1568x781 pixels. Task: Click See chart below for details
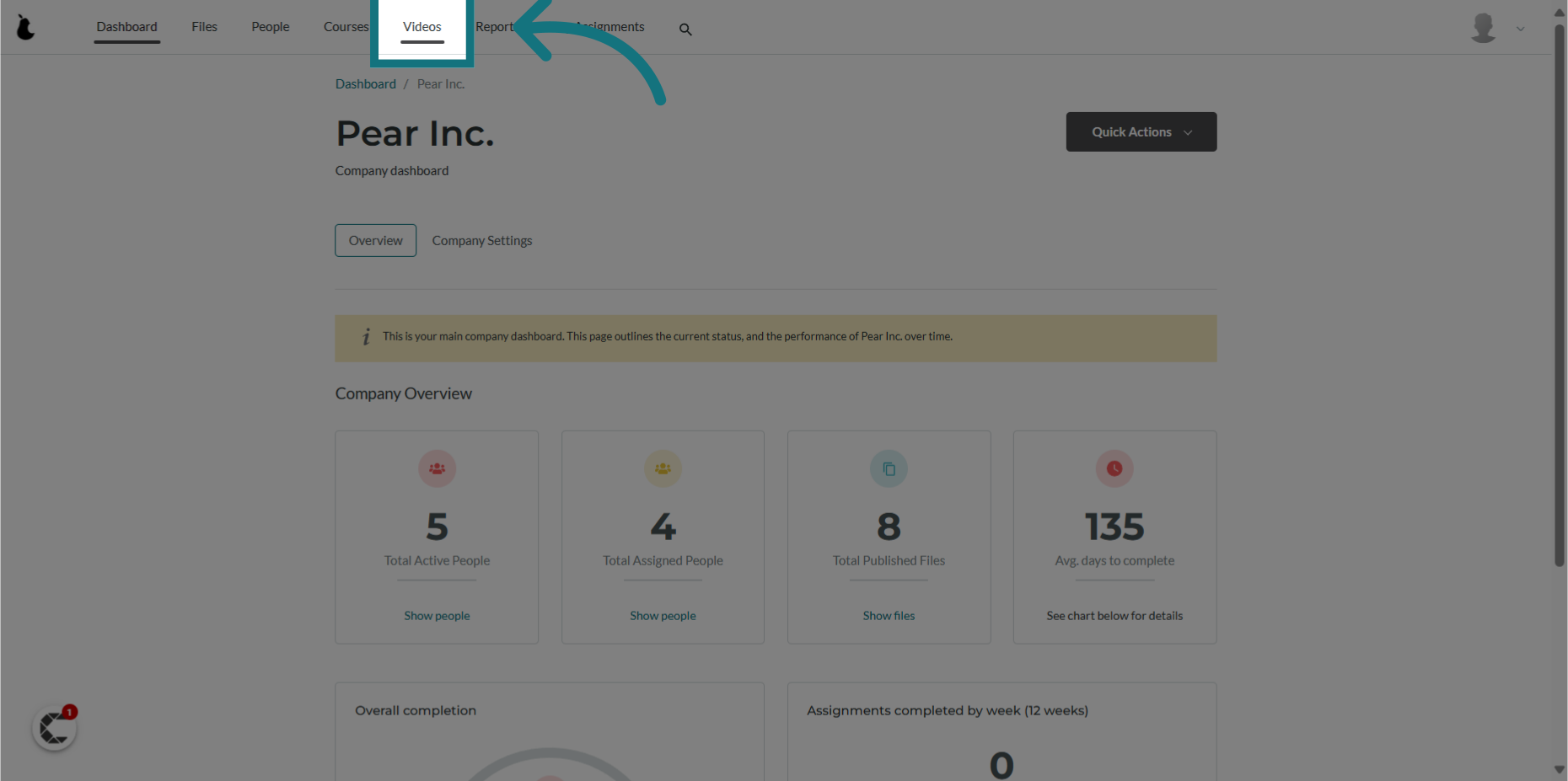(x=1114, y=616)
